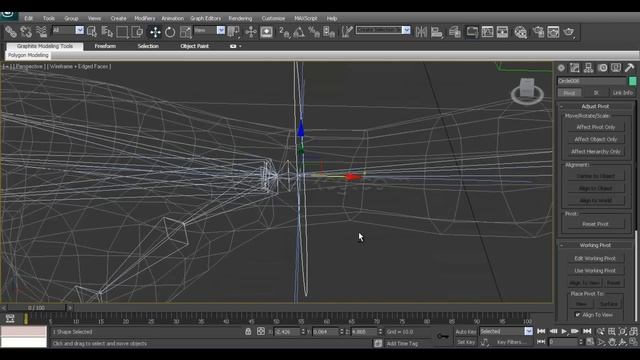Viewport: 640px width, 360px height.
Task: Activate the Select and Move tool
Action: [x=155, y=32]
